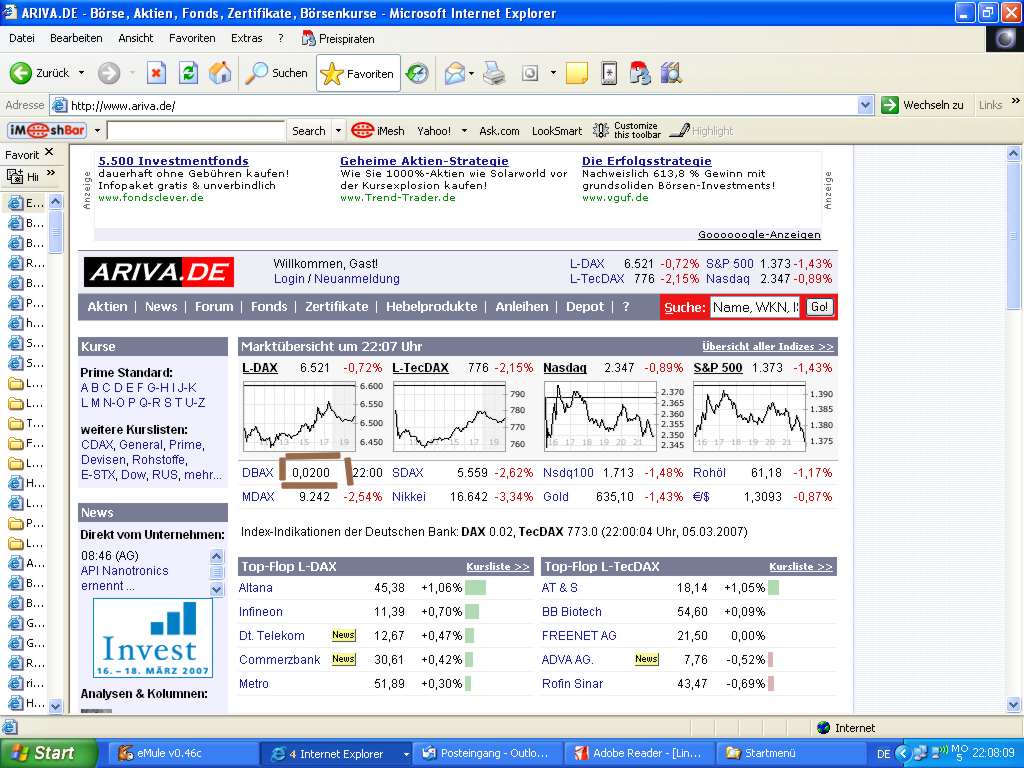
Task: Click the Infineon stock link
Action: pos(261,612)
